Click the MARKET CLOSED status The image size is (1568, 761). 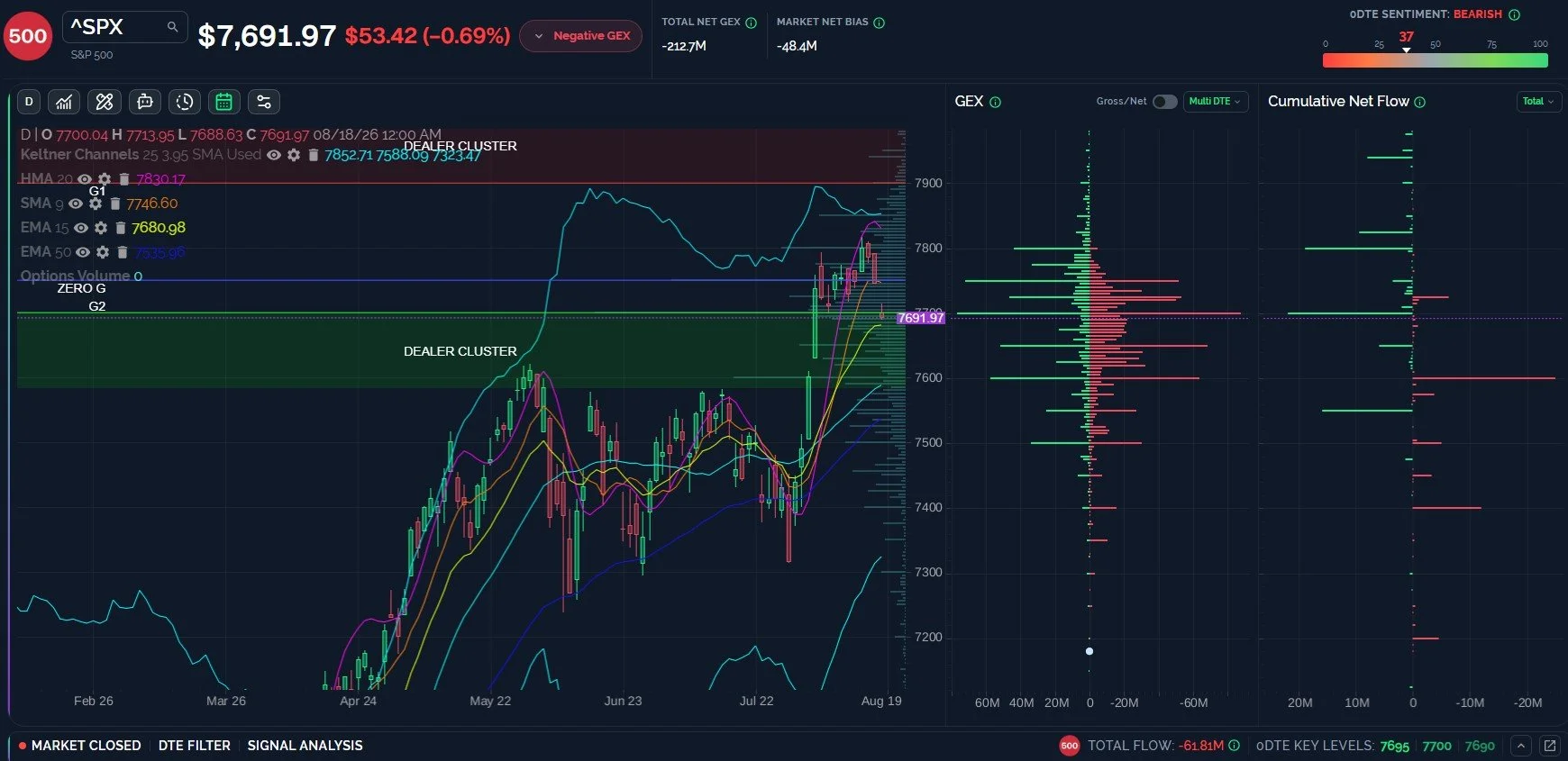tap(79, 746)
